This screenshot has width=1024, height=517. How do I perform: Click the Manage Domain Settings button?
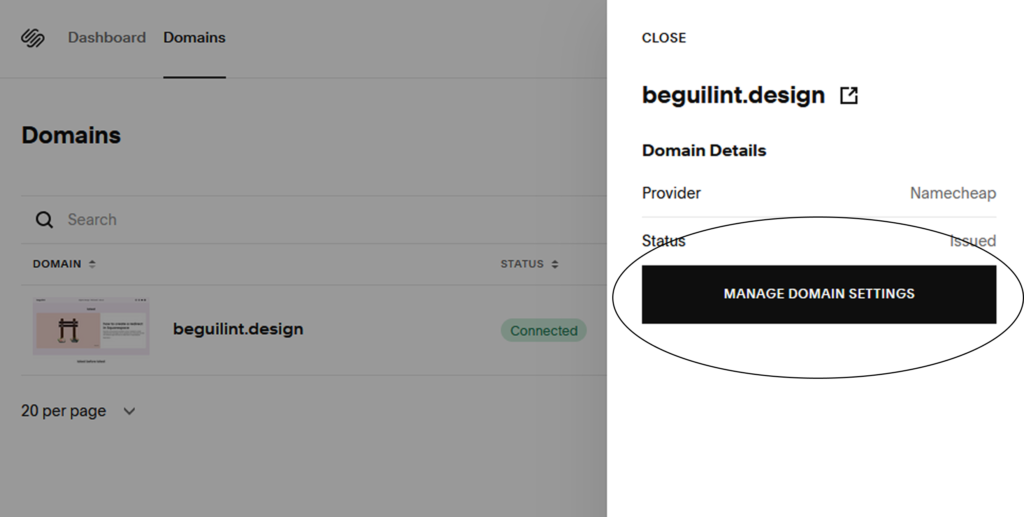coord(819,294)
